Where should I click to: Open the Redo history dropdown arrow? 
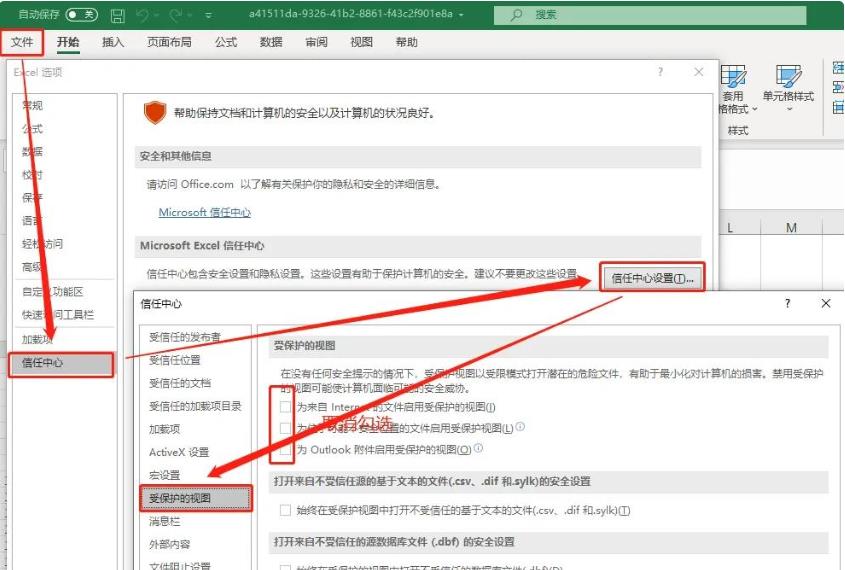pyautogui.click(x=190, y=16)
